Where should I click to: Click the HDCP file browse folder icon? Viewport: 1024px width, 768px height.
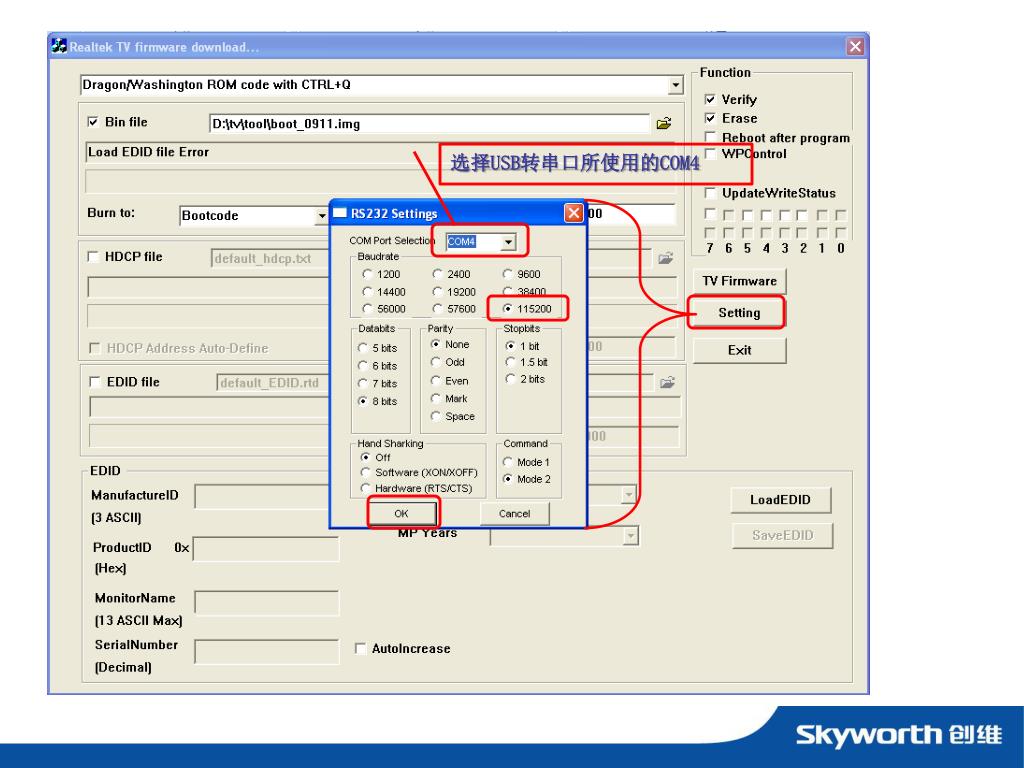click(664, 257)
